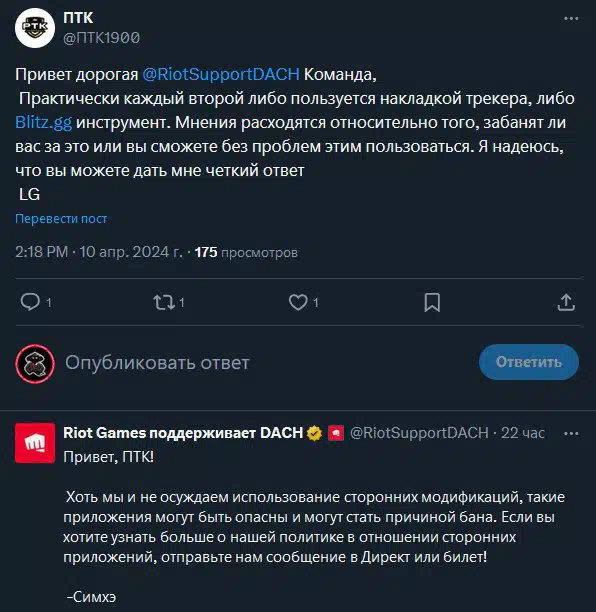This screenshot has width=596, height=612.
Task: Open the ПТК avatar profile picture
Action: [35, 28]
